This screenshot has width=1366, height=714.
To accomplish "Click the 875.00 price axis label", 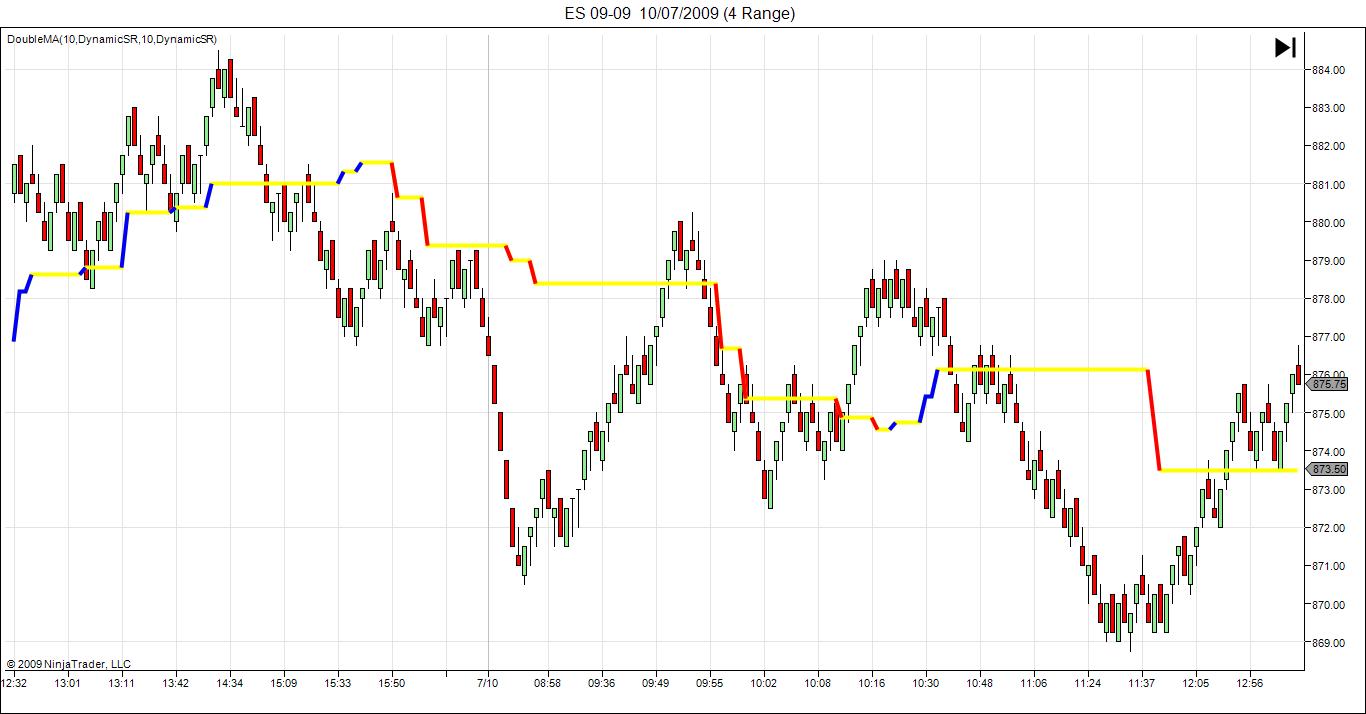I will click(1328, 414).
